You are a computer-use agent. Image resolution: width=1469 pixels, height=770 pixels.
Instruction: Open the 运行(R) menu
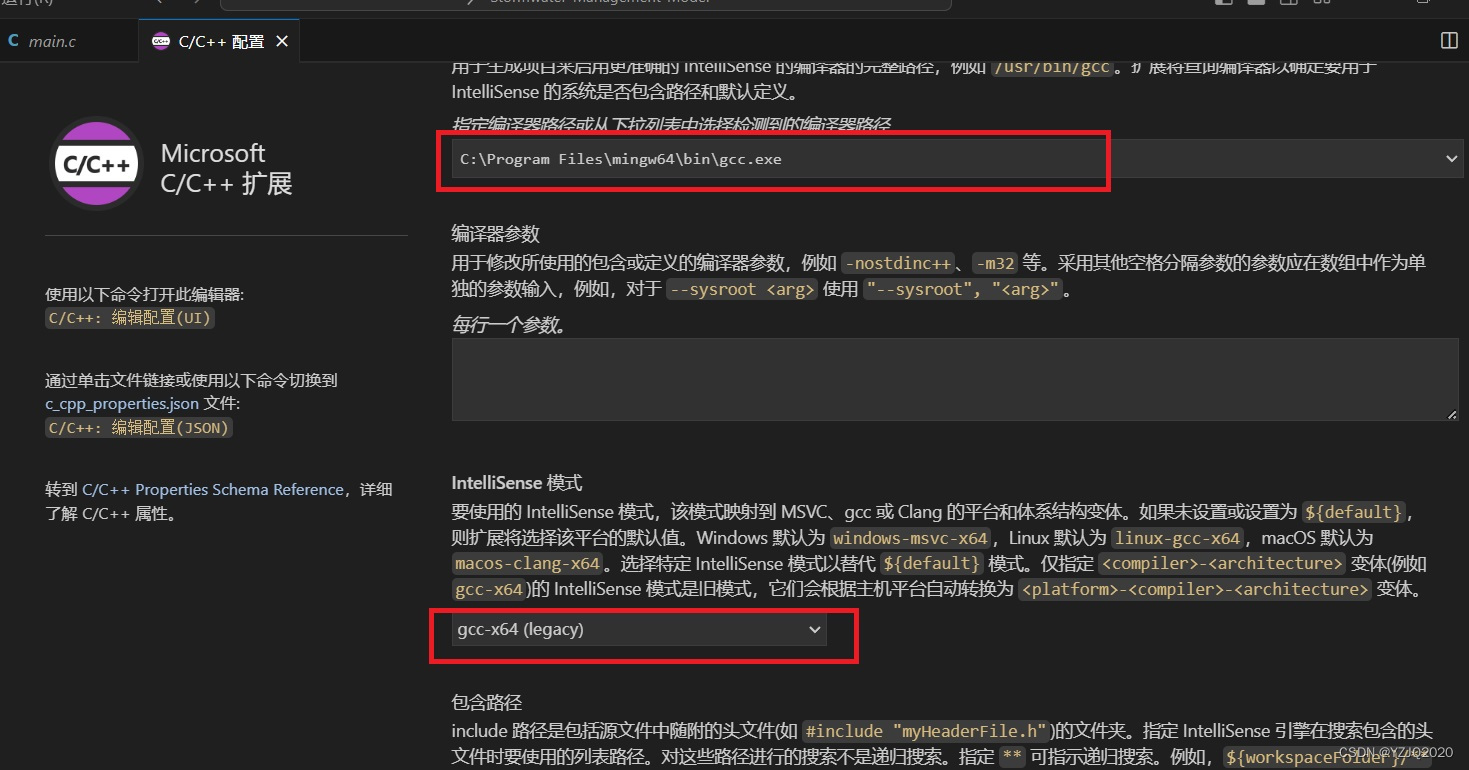tap(24, 4)
